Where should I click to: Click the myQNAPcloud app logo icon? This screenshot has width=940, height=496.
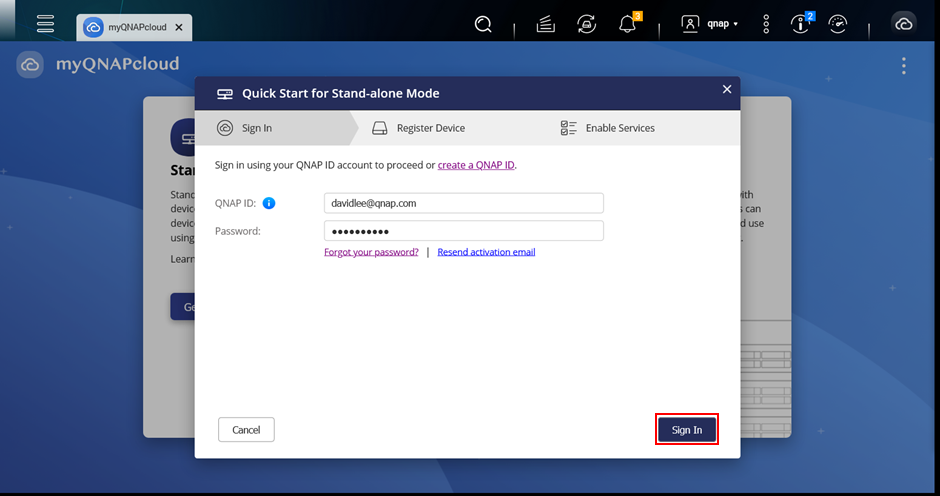(x=30, y=64)
